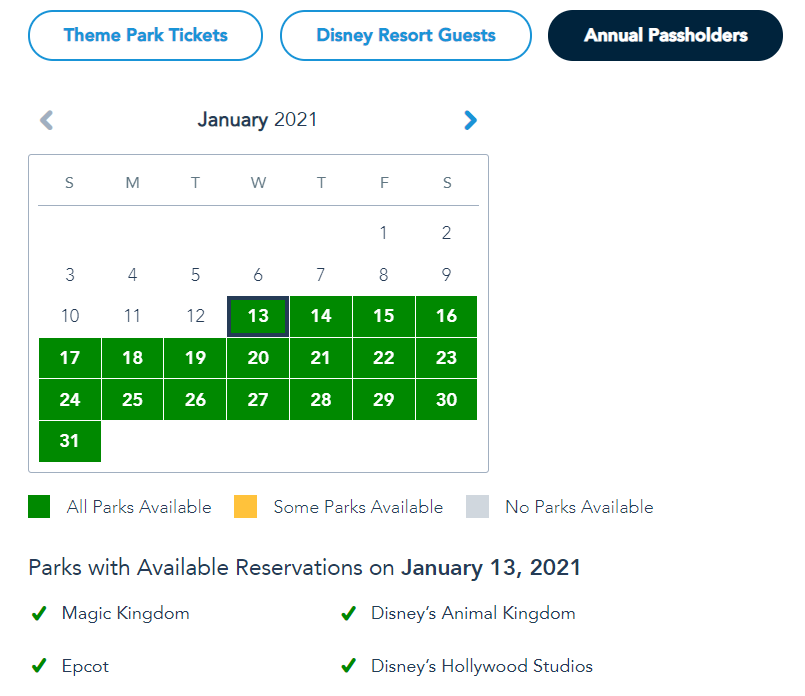Choose January 31 on the calendar
Viewport: 805px width, 696px height.
pyautogui.click(x=70, y=441)
